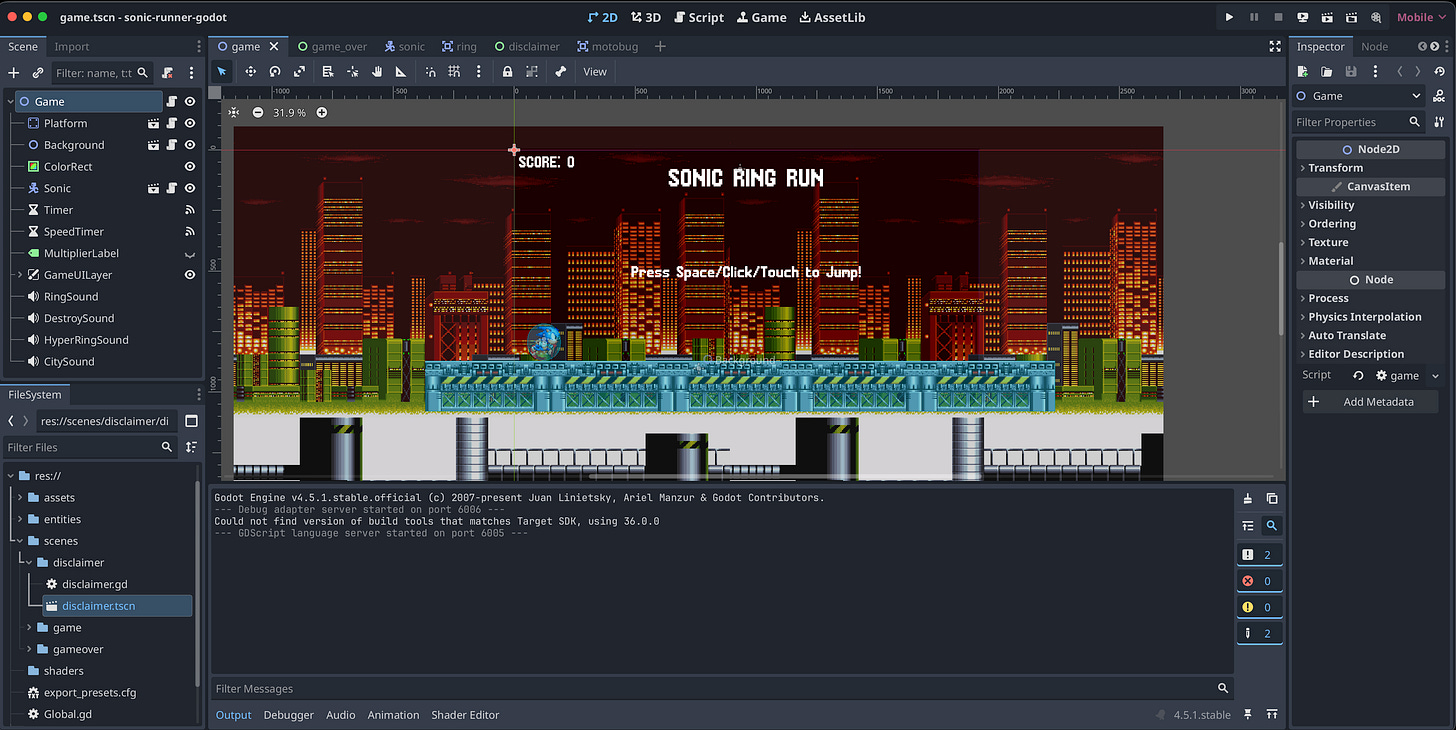1456x730 pixels.
Task: Open documentation for the Game node
Action: (x=1439, y=96)
